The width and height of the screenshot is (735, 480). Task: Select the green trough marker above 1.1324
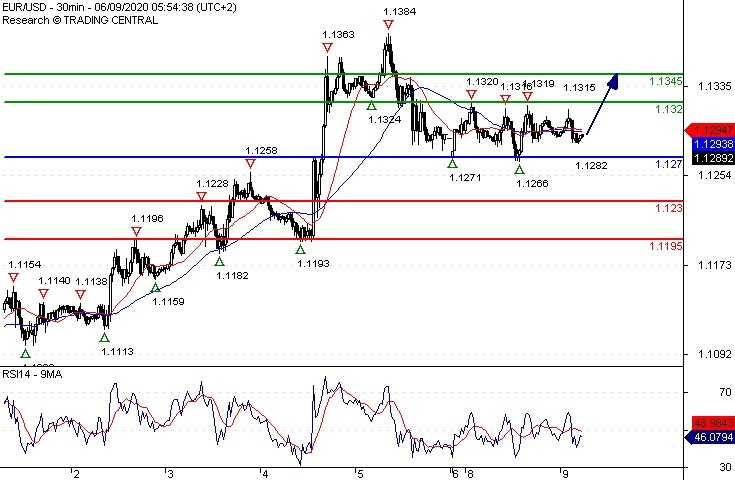click(371, 106)
